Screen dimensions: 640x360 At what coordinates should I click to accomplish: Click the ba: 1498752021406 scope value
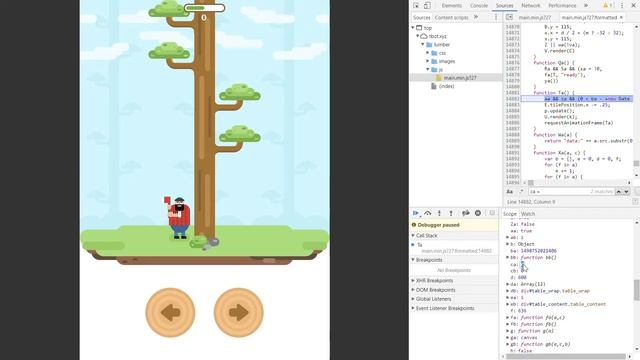[x=539, y=251]
